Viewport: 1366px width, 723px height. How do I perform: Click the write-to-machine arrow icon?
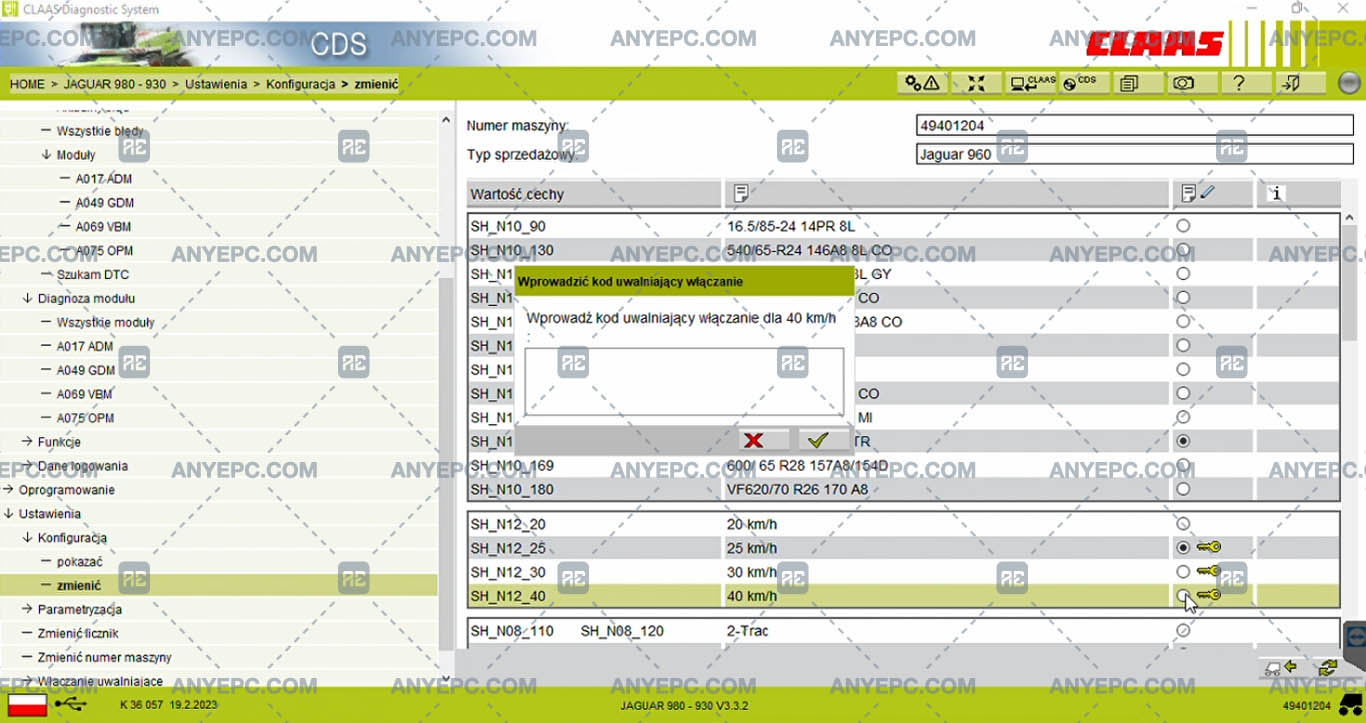coord(1280,667)
